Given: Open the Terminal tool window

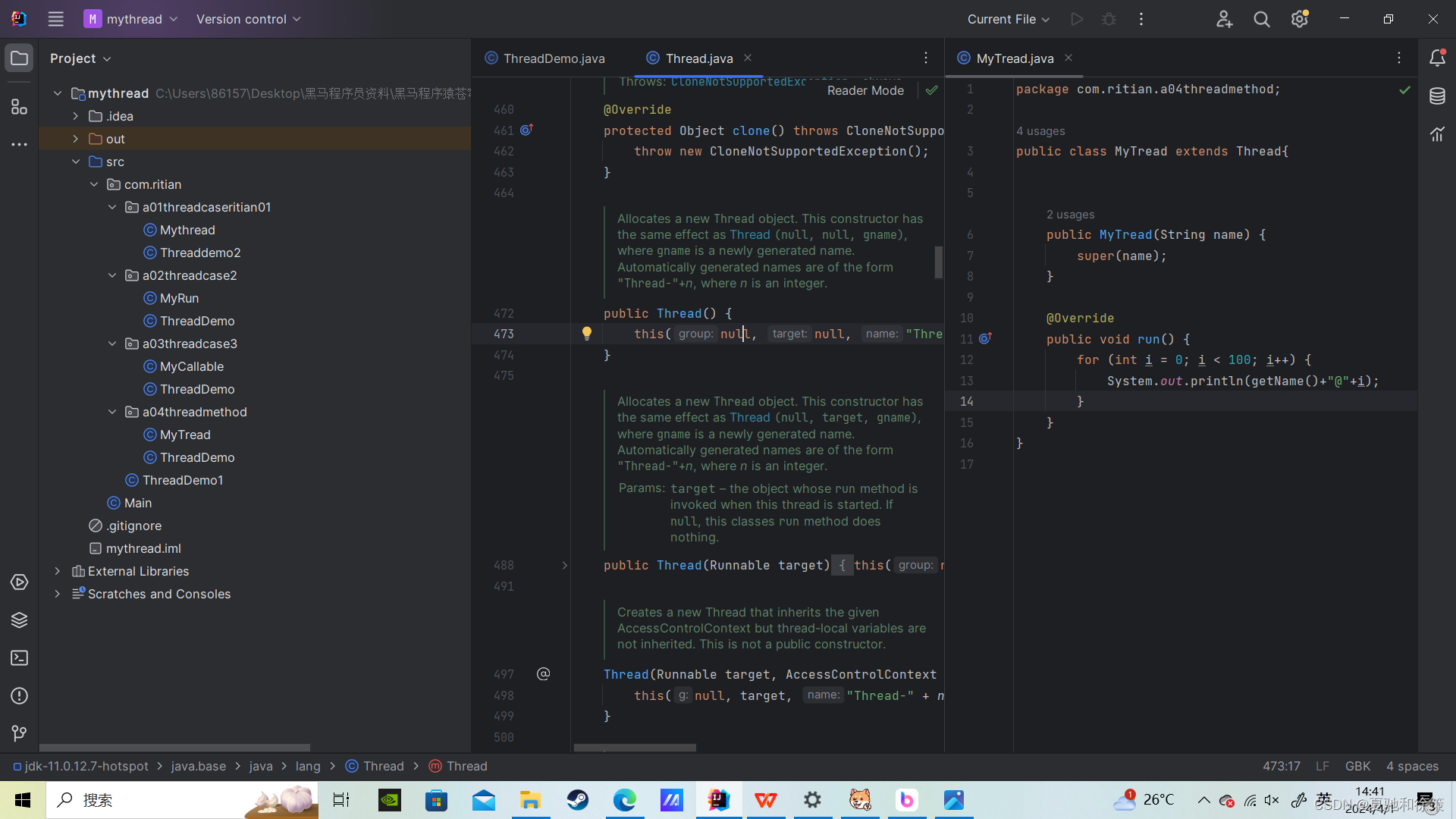Looking at the screenshot, I should 19,657.
